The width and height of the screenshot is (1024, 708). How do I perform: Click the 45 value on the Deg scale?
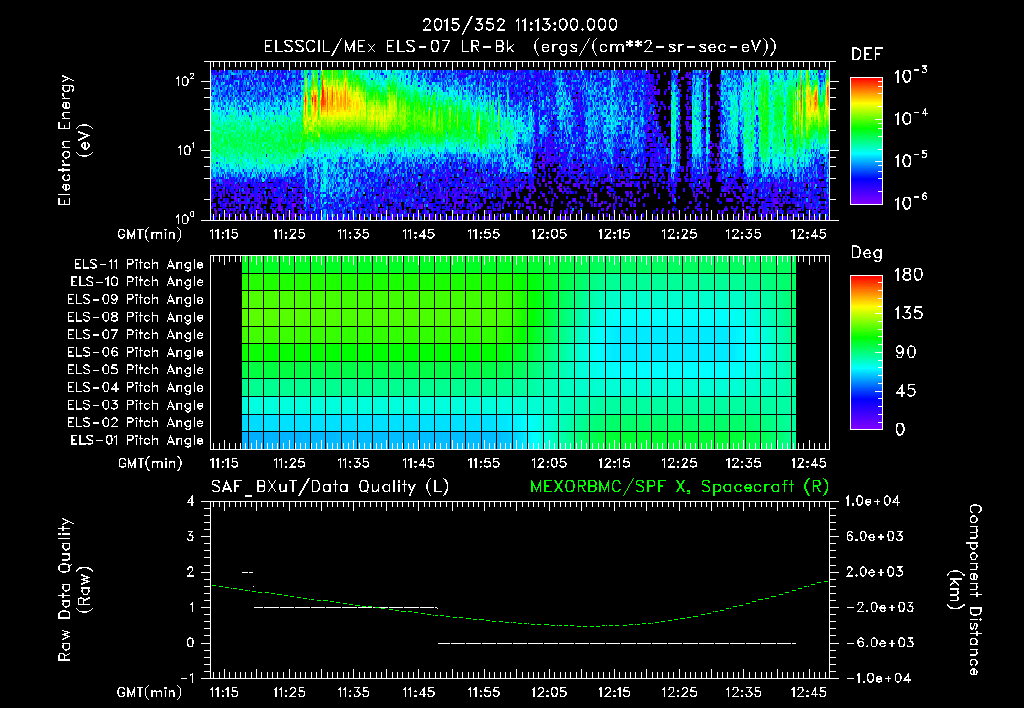906,391
